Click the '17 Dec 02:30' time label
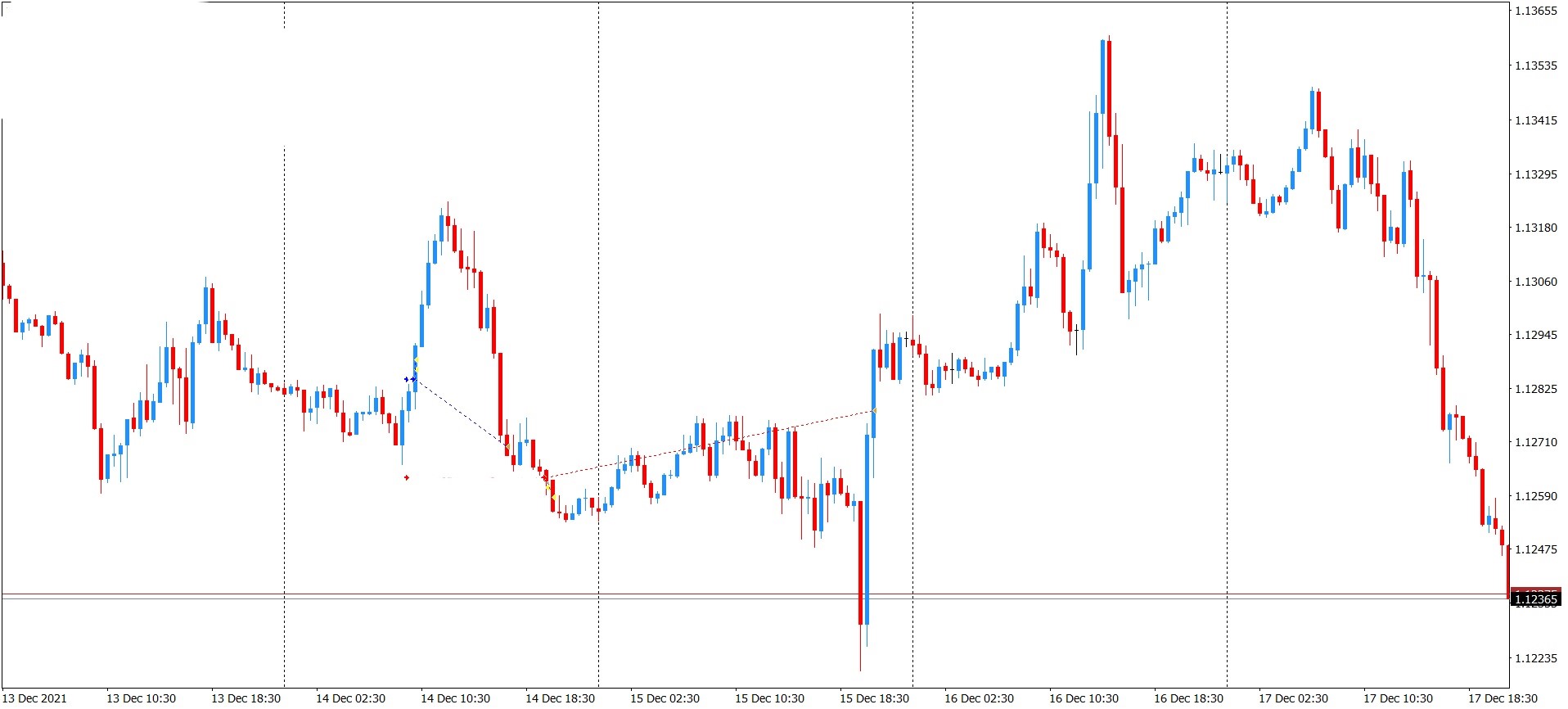This screenshot has height=709, width=1568. click(x=1293, y=698)
